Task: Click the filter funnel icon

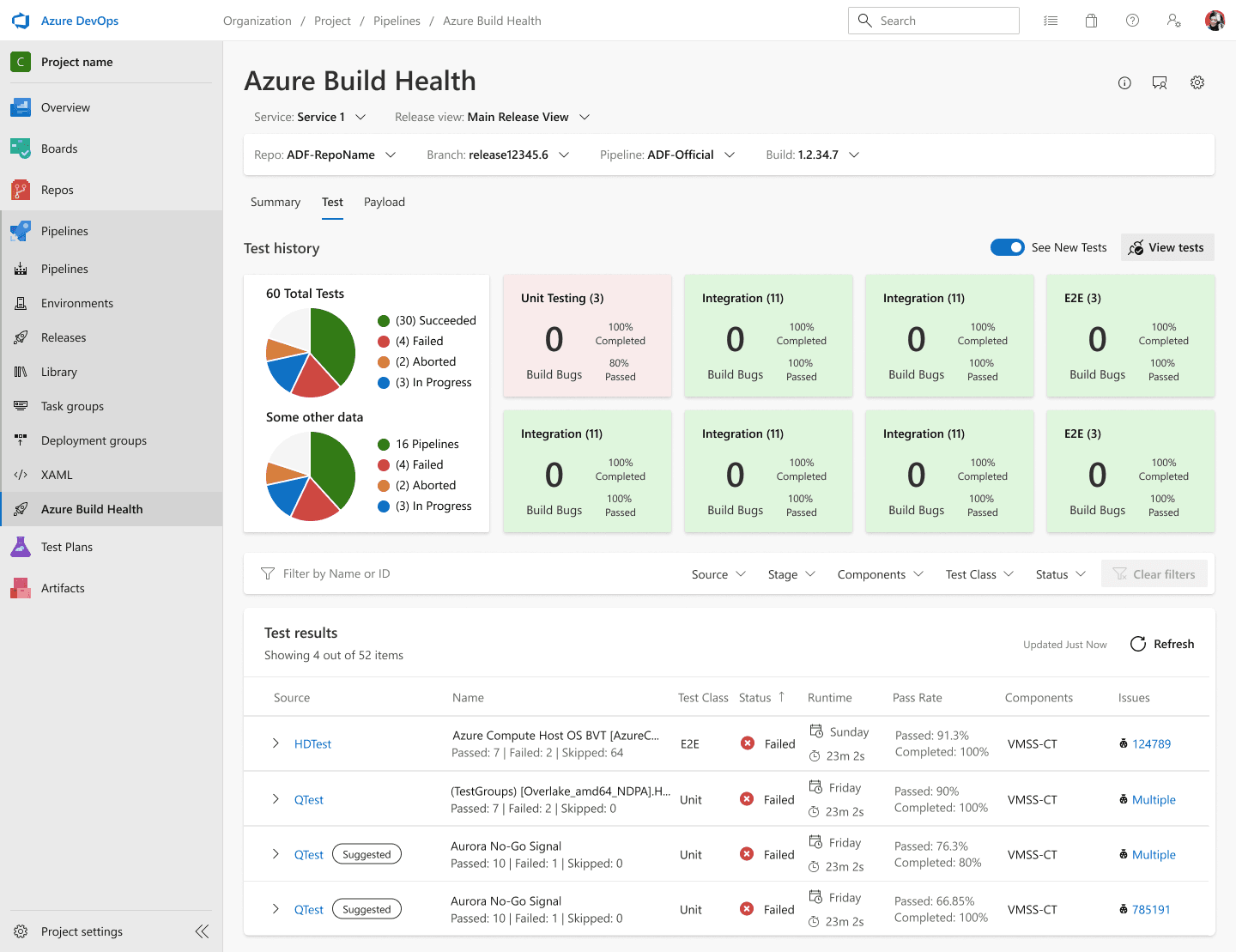Action: 268,573
